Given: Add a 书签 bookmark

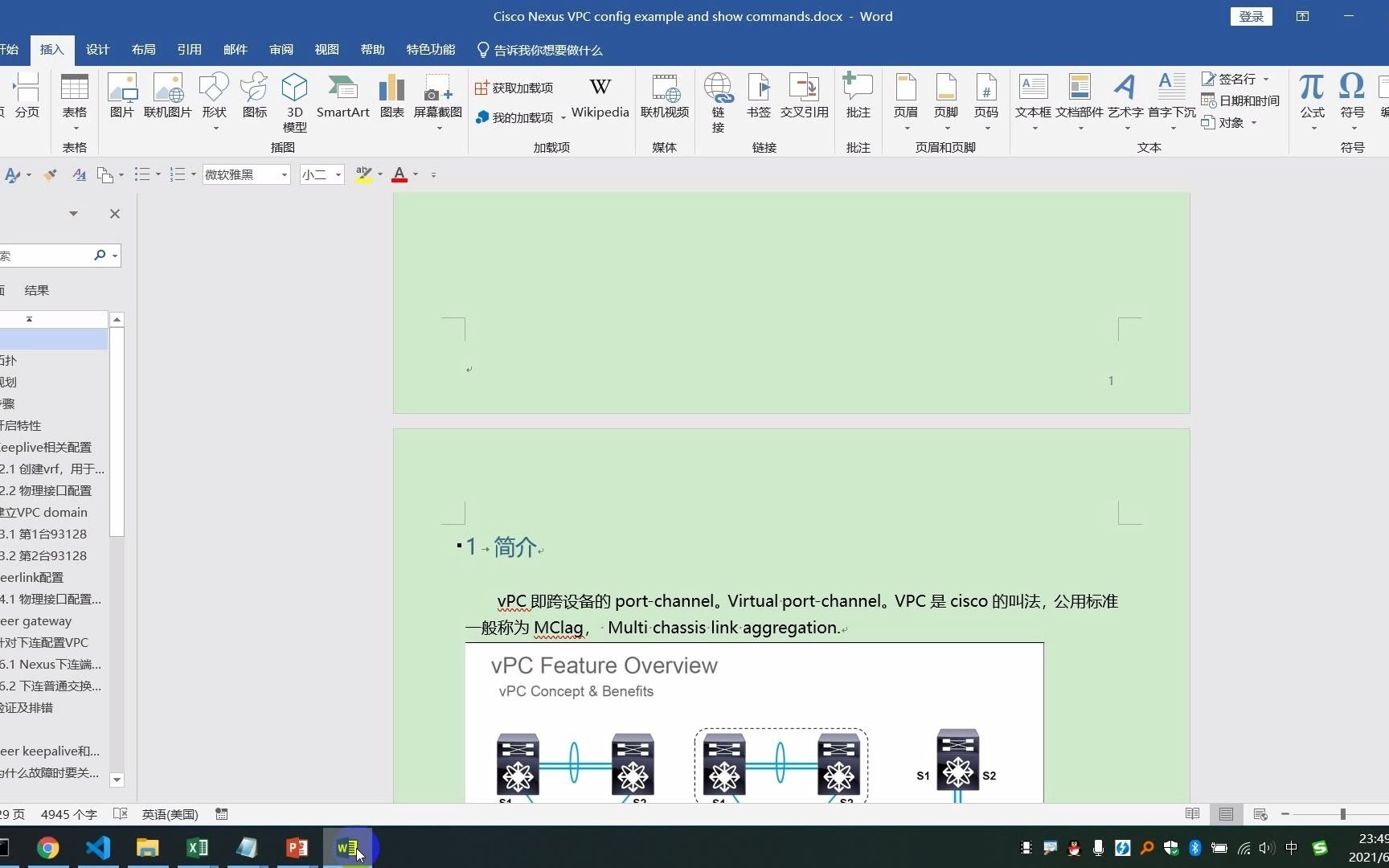Looking at the screenshot, I should coord(759,96).
